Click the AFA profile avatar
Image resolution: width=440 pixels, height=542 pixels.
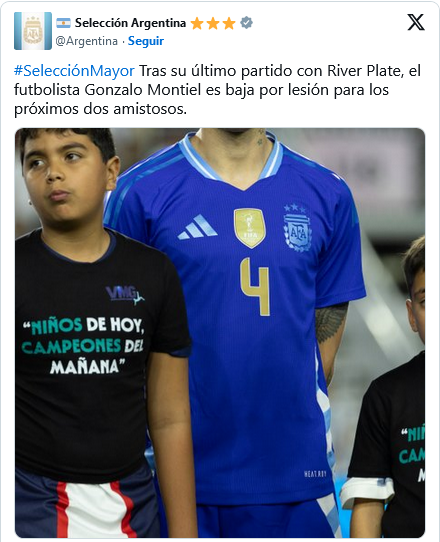point(33,31)
